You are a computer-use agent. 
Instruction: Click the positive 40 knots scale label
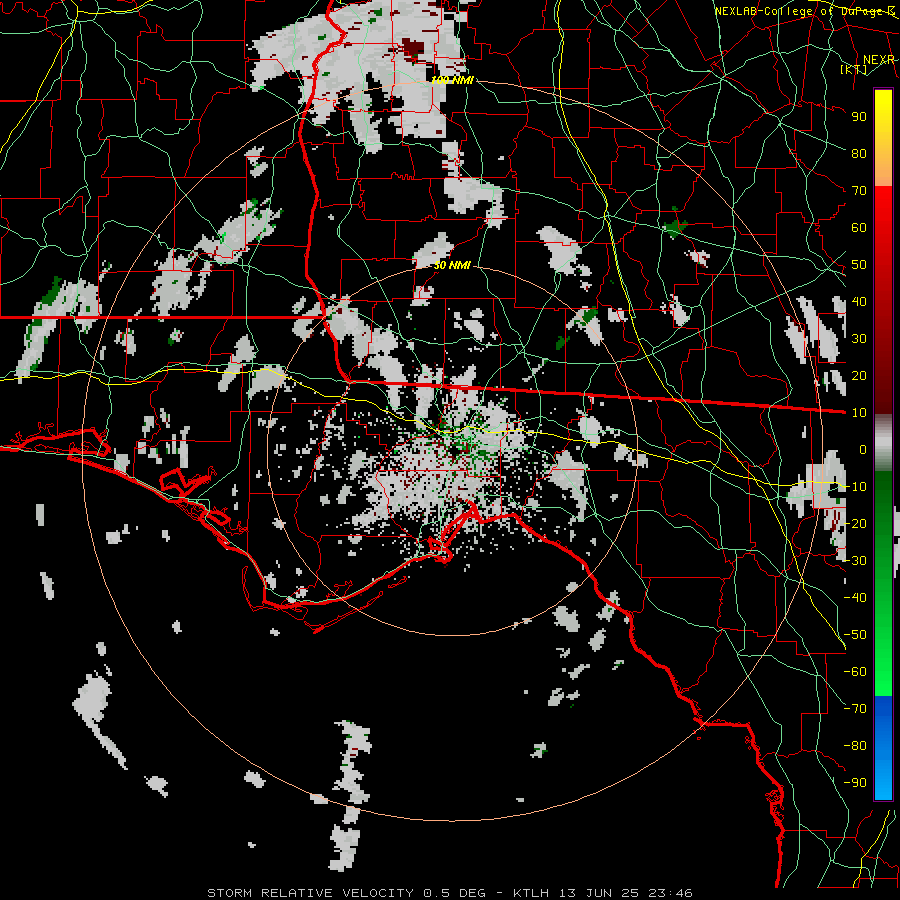859,302
